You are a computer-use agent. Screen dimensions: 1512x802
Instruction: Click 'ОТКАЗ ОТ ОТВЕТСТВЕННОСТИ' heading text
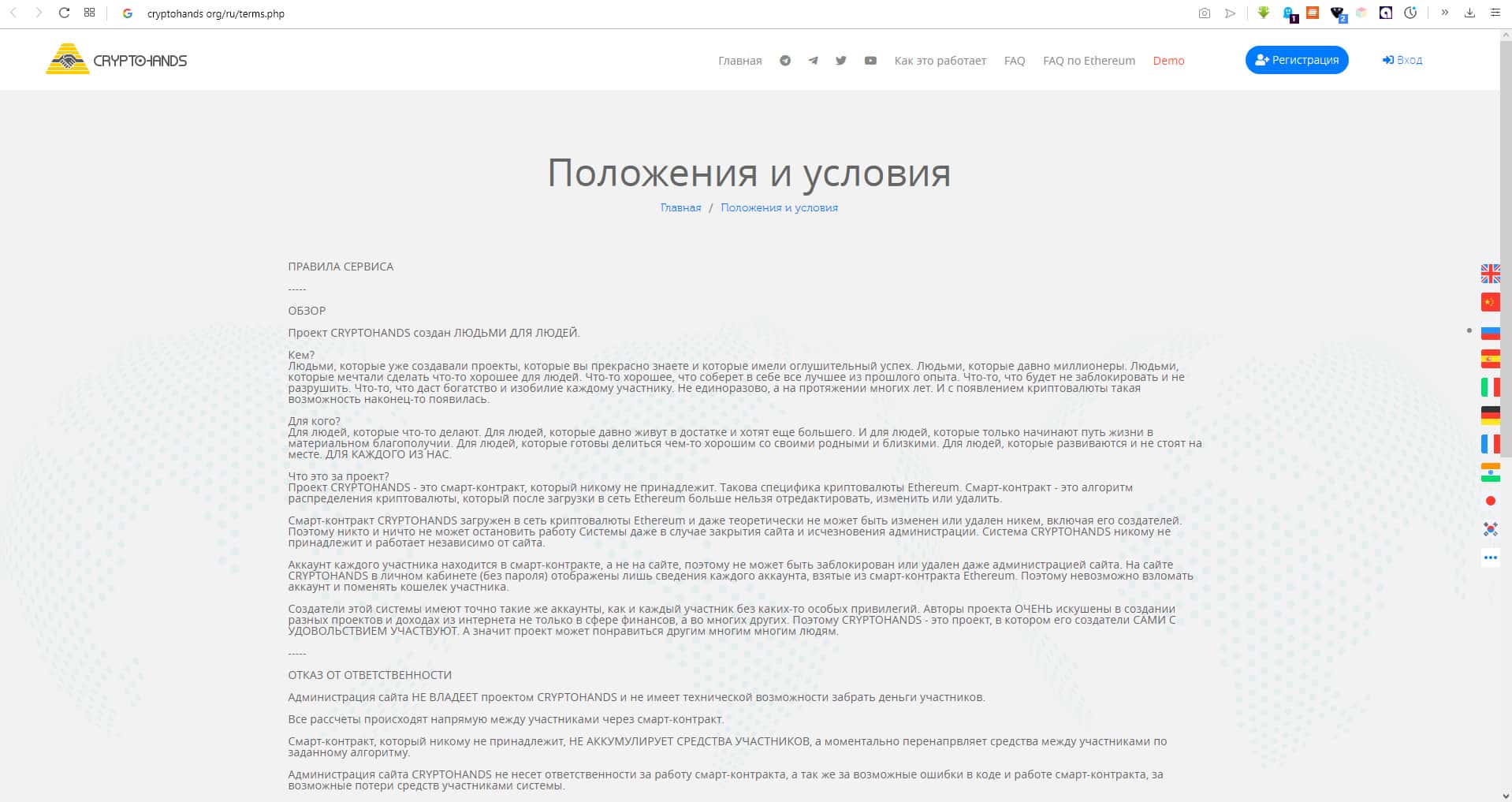[x=370, y=675]
